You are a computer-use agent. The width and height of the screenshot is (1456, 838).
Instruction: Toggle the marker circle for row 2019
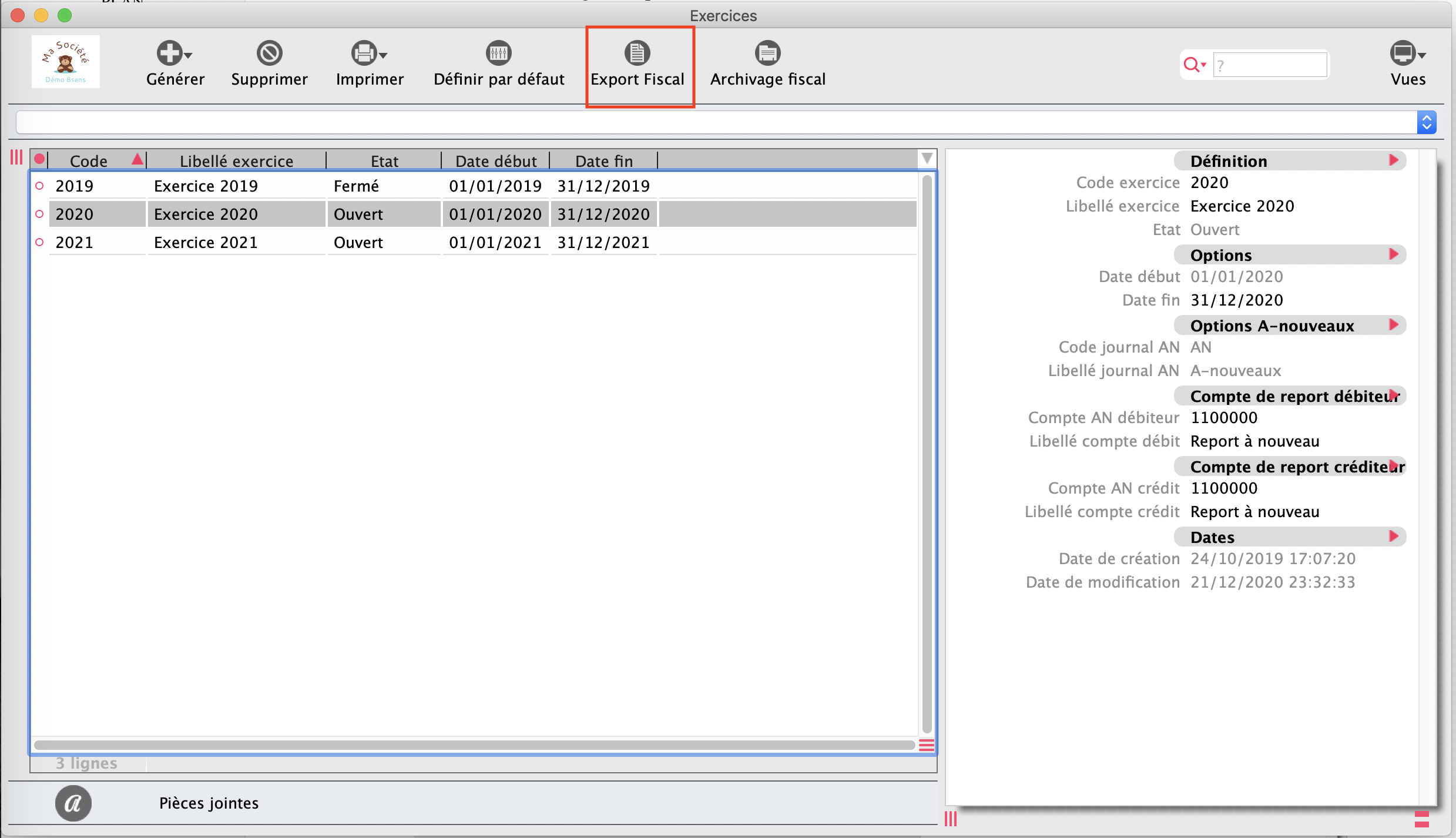pyautogui.click(x=39, y=186)
